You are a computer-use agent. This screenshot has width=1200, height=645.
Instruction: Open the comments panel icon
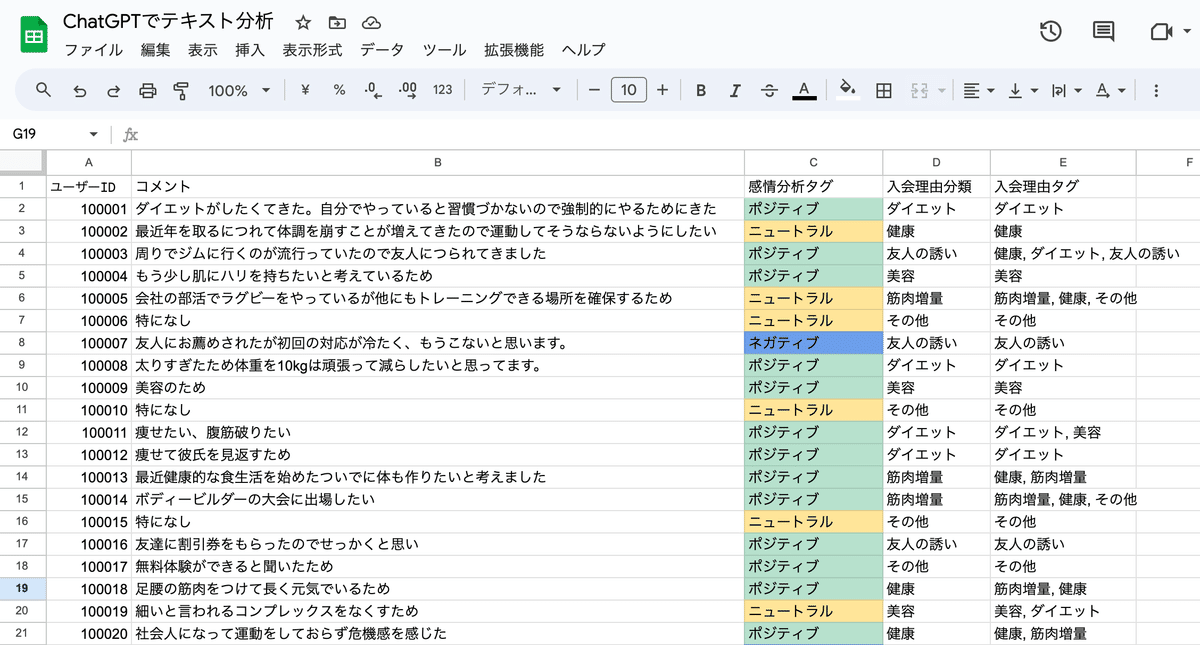[1103, 32]
